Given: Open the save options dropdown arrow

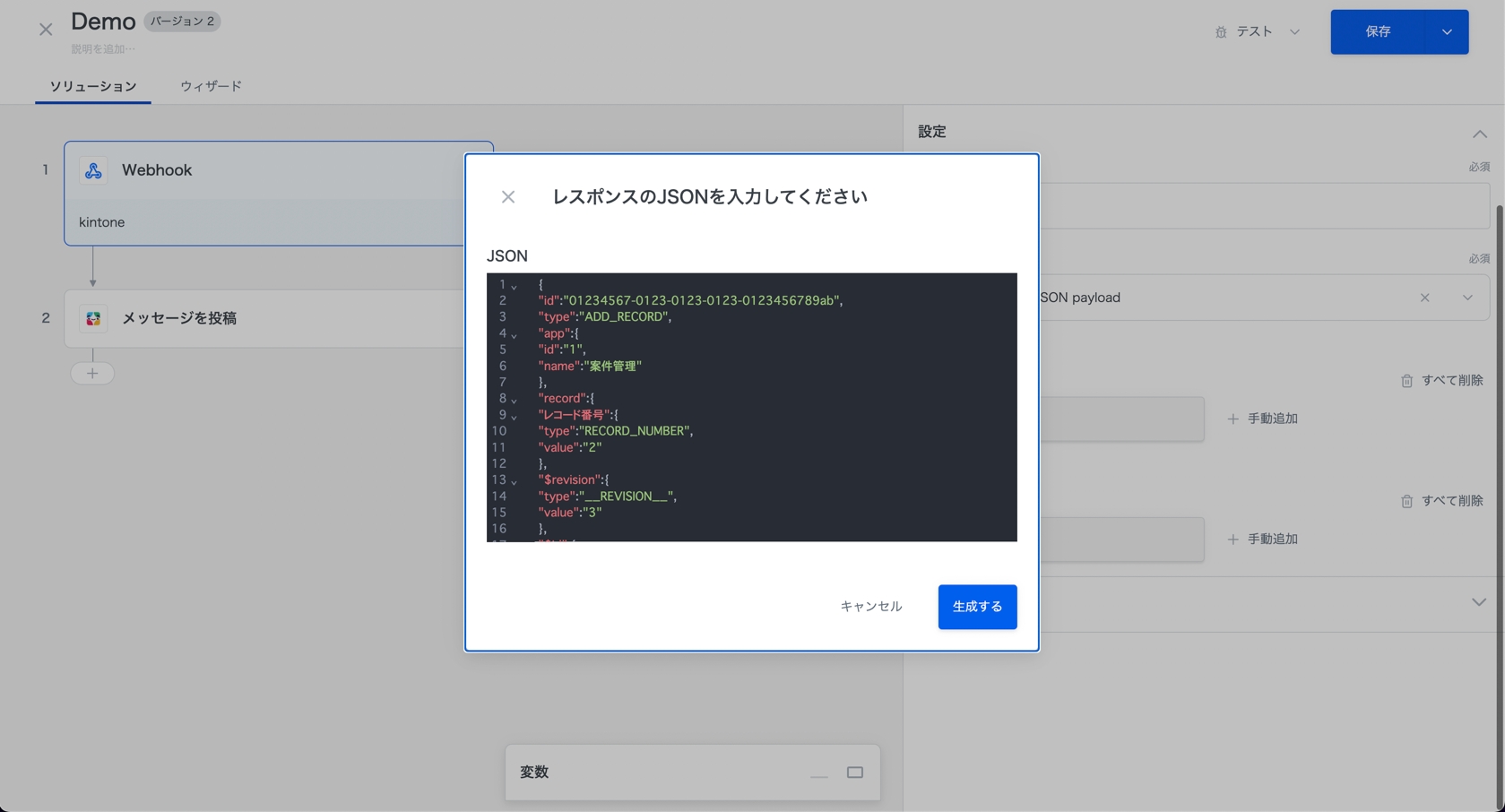Looking at the screenshot, I should (x=1446, y=32).
